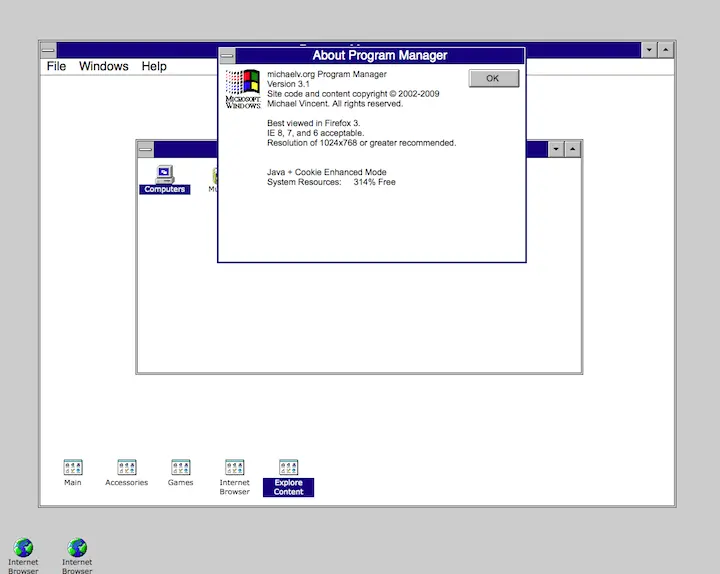The image size is (720, 574).
Task: Open the Main program group icon
Action: [73, 473]
